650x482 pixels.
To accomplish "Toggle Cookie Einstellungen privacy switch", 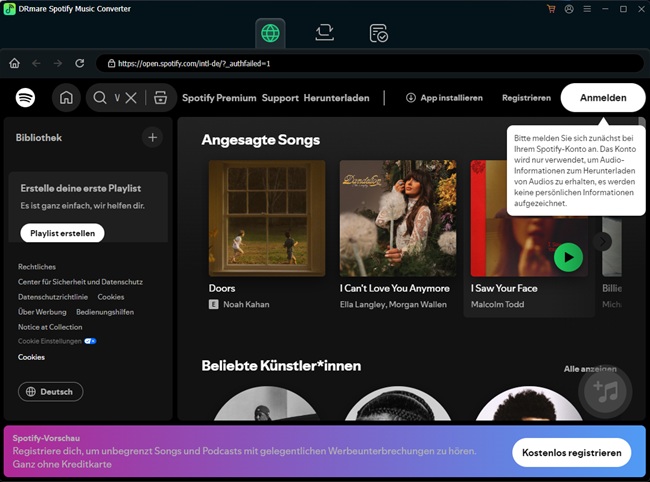I will [90, 341].
